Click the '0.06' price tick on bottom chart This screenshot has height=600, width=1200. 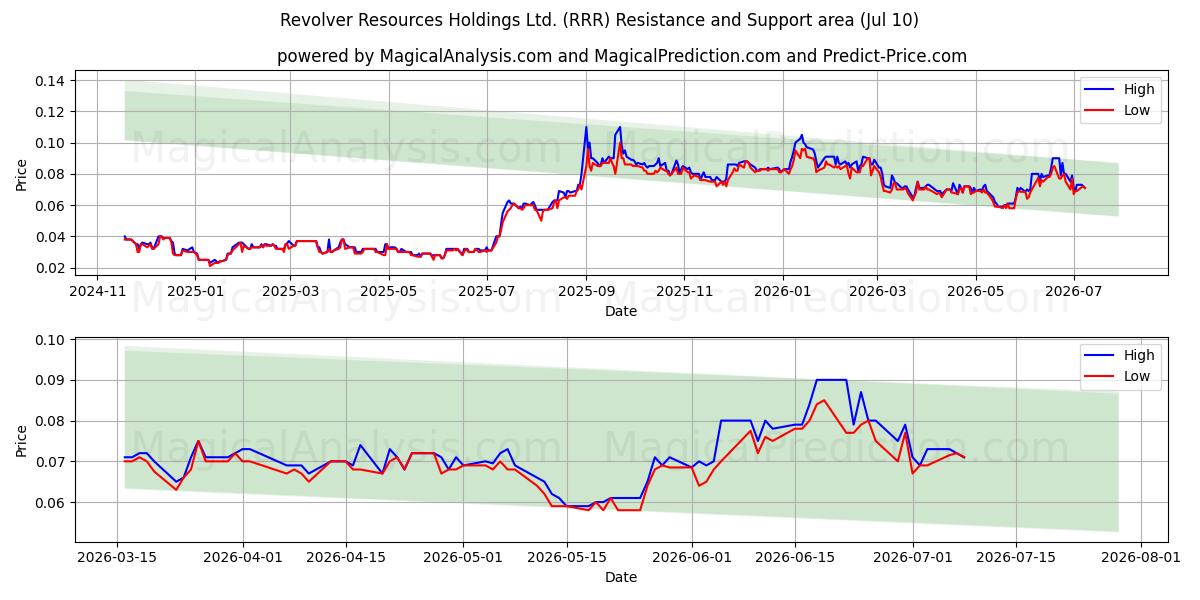[x=52, y=502]
